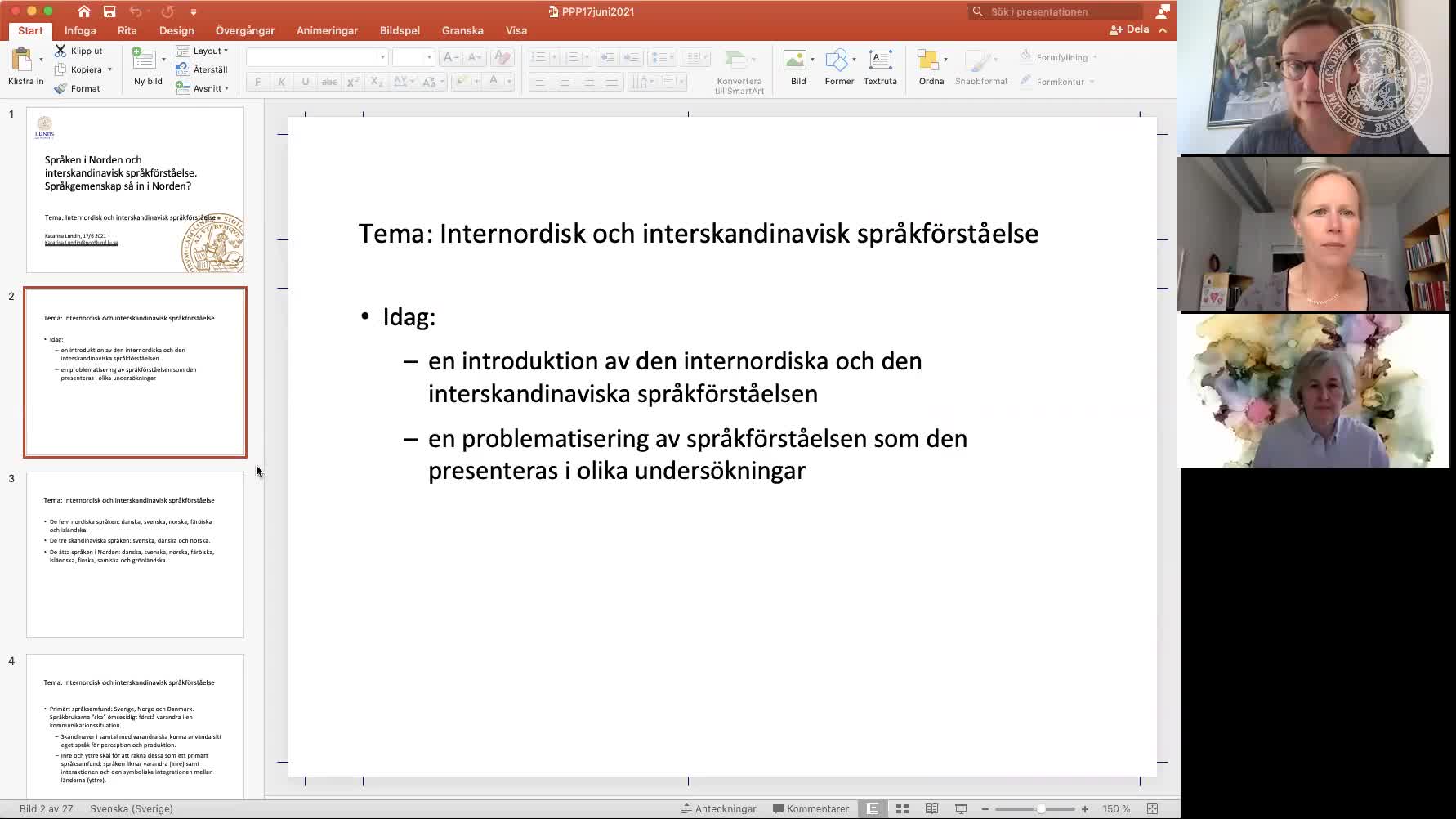Viewport: 1456px width, 819px height.
Task: Expand the Layout dropdown
Action: click(203, 51)
